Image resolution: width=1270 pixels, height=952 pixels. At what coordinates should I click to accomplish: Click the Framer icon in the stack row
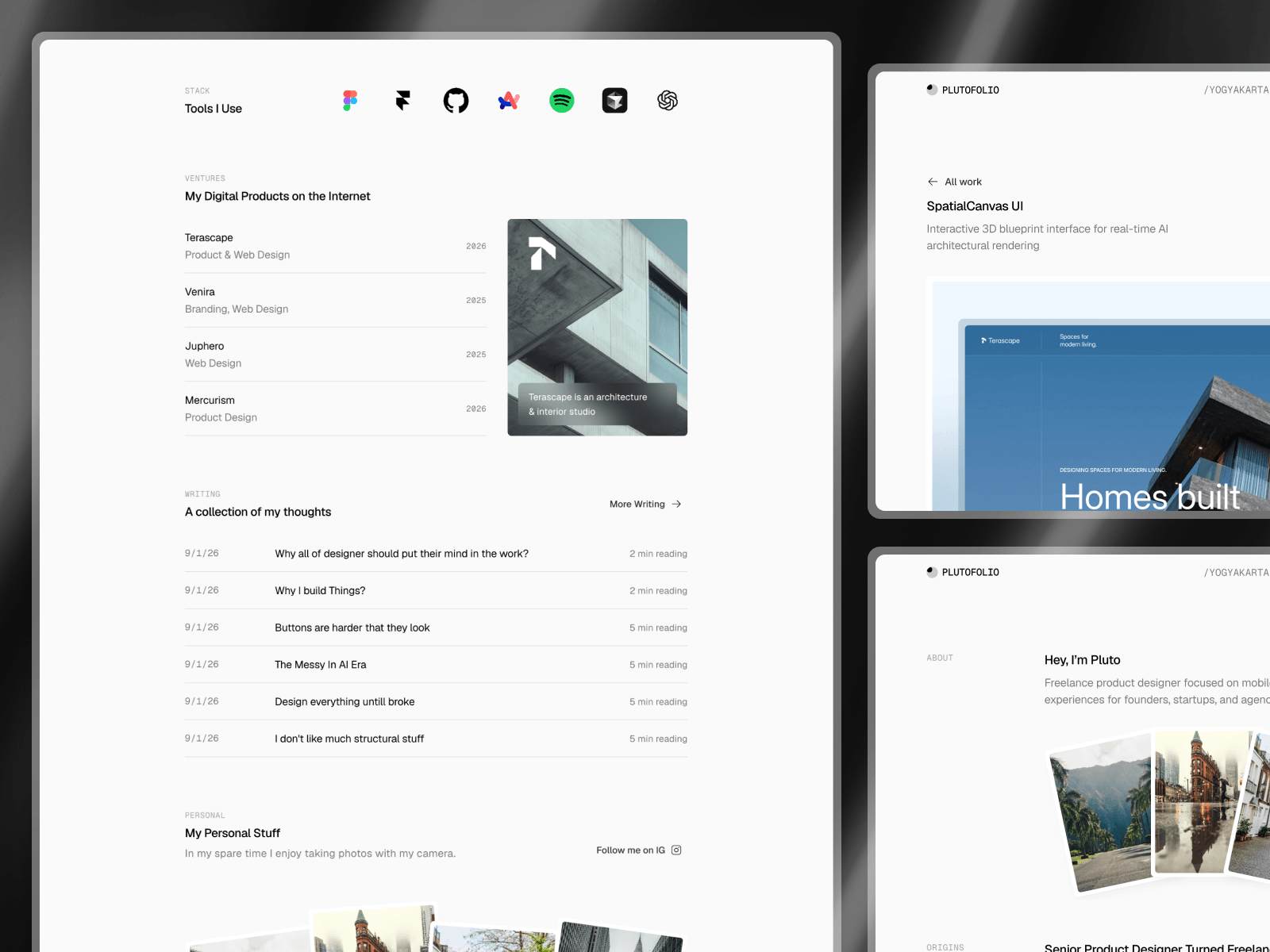403,101
